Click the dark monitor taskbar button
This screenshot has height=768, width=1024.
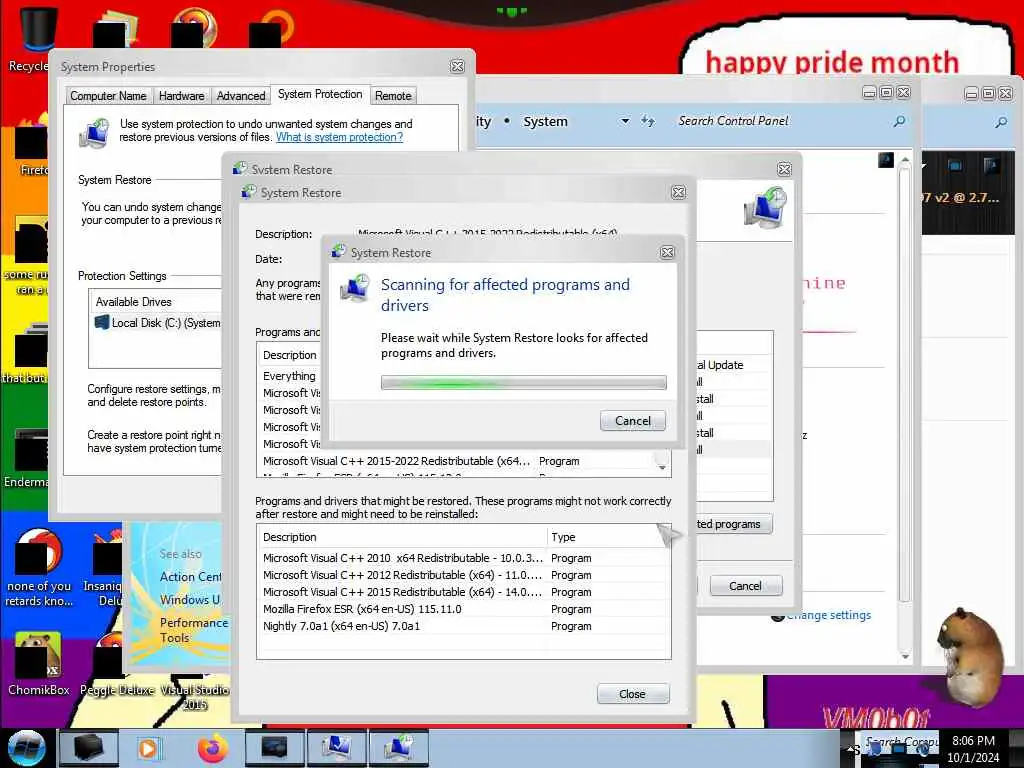coord(274,748)
